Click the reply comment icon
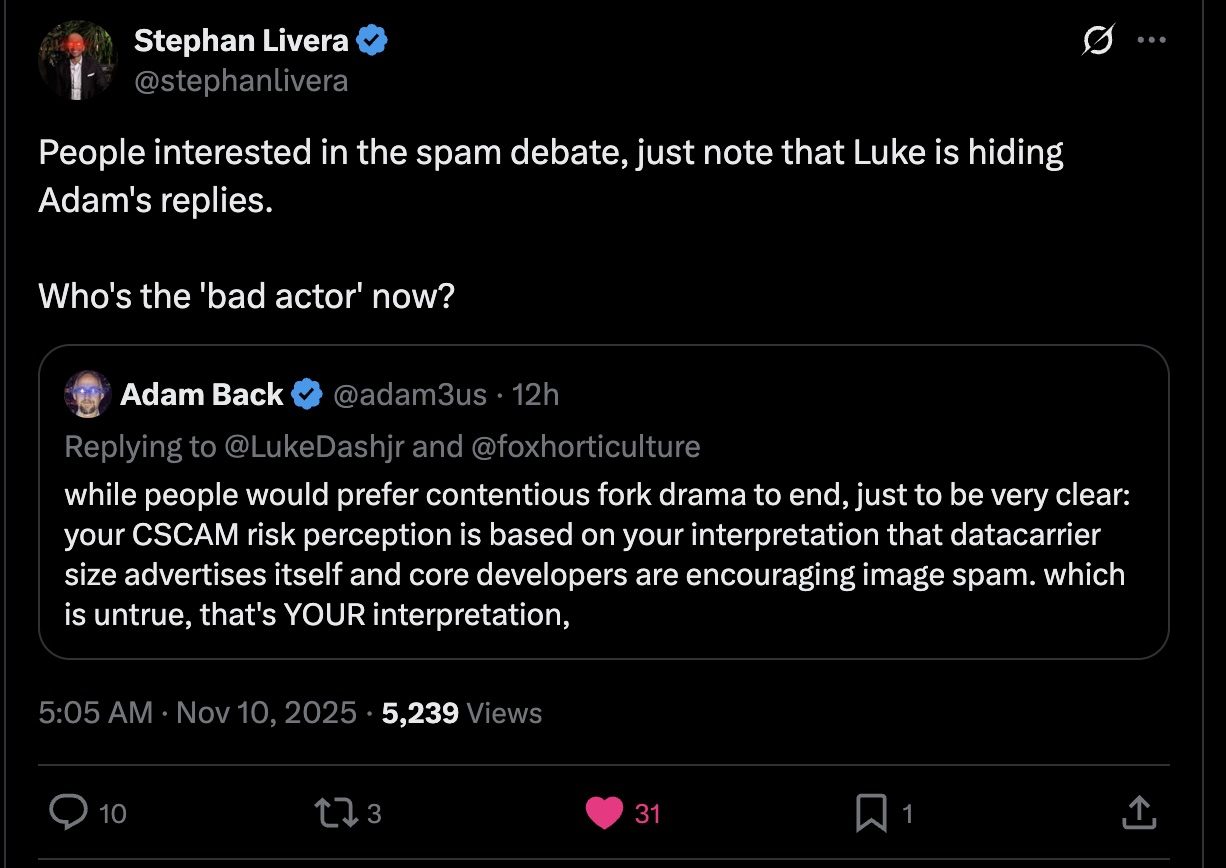Screen dimensions: 1226x868 [x=69, y=813]
